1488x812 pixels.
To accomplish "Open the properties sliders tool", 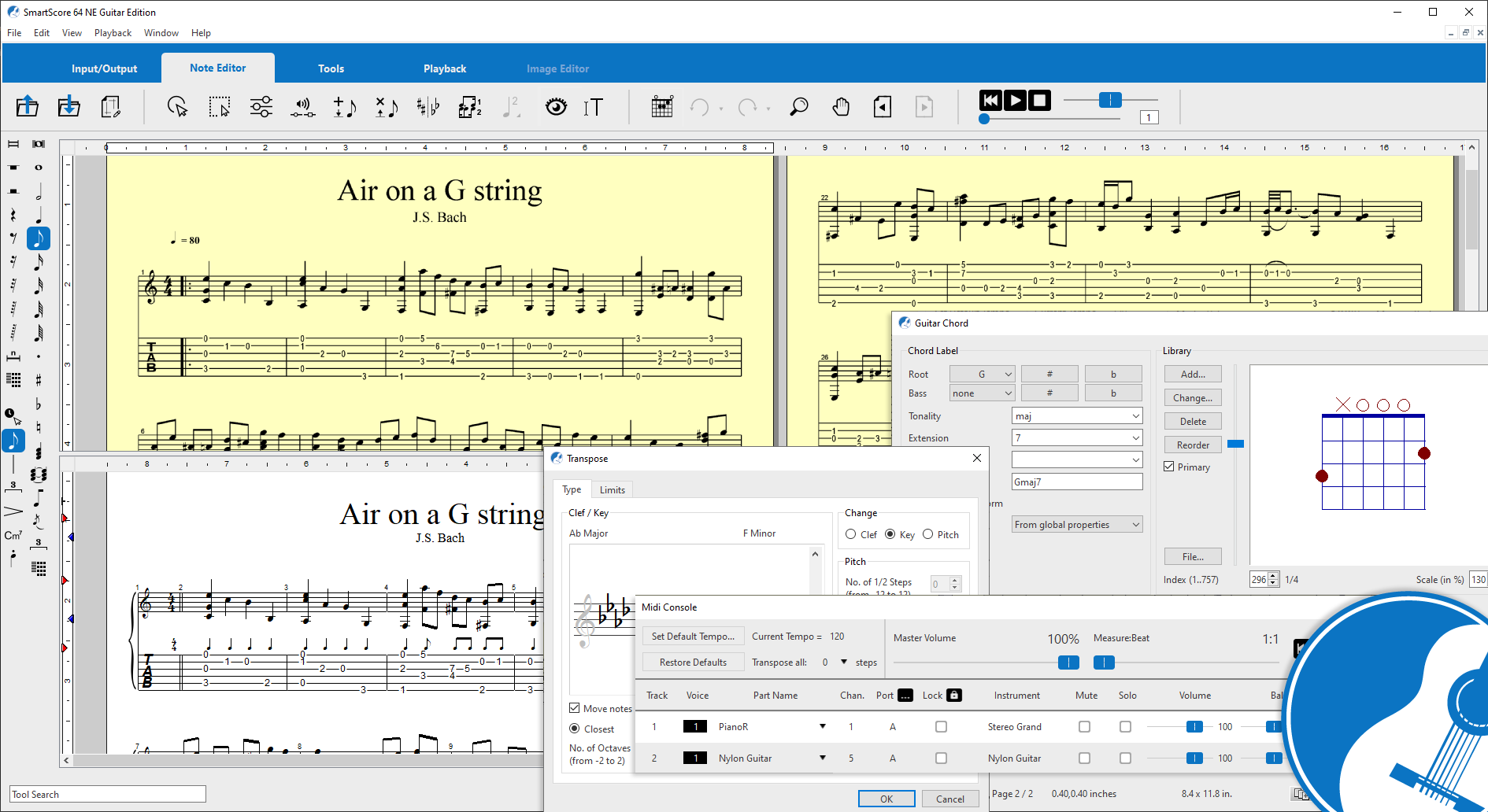I will point(261,106).
